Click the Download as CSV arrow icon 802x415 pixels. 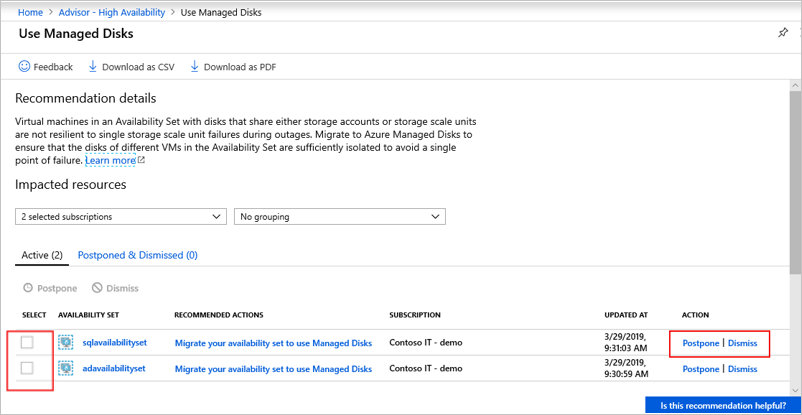(93, 67)
